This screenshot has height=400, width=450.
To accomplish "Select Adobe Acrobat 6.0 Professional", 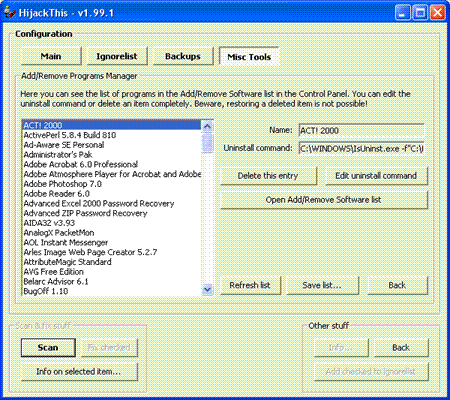I will click(112, 164).
